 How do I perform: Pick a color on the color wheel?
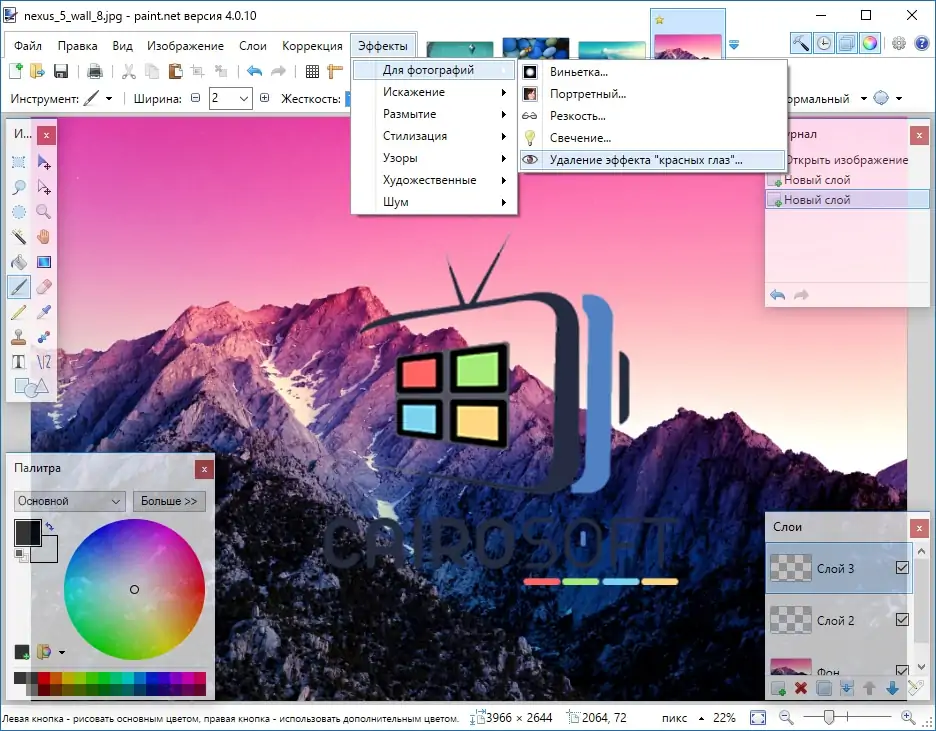[x=134, y=589]
